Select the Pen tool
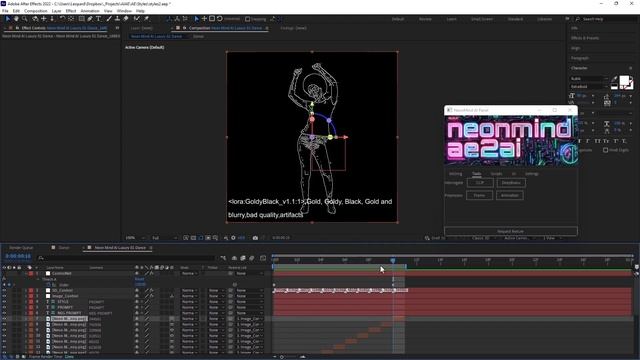 [90, 19]
